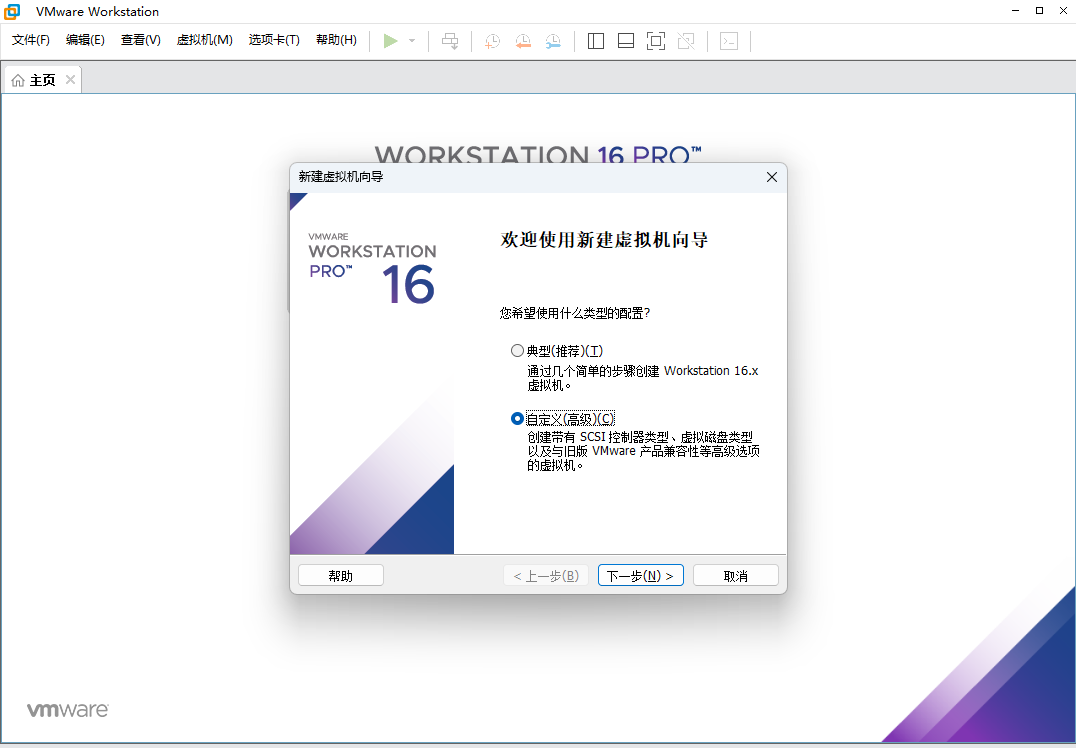Open the console view icon
Image resolution: width=1076 pixels, height=748 pixels.
[x=729, y=41]
